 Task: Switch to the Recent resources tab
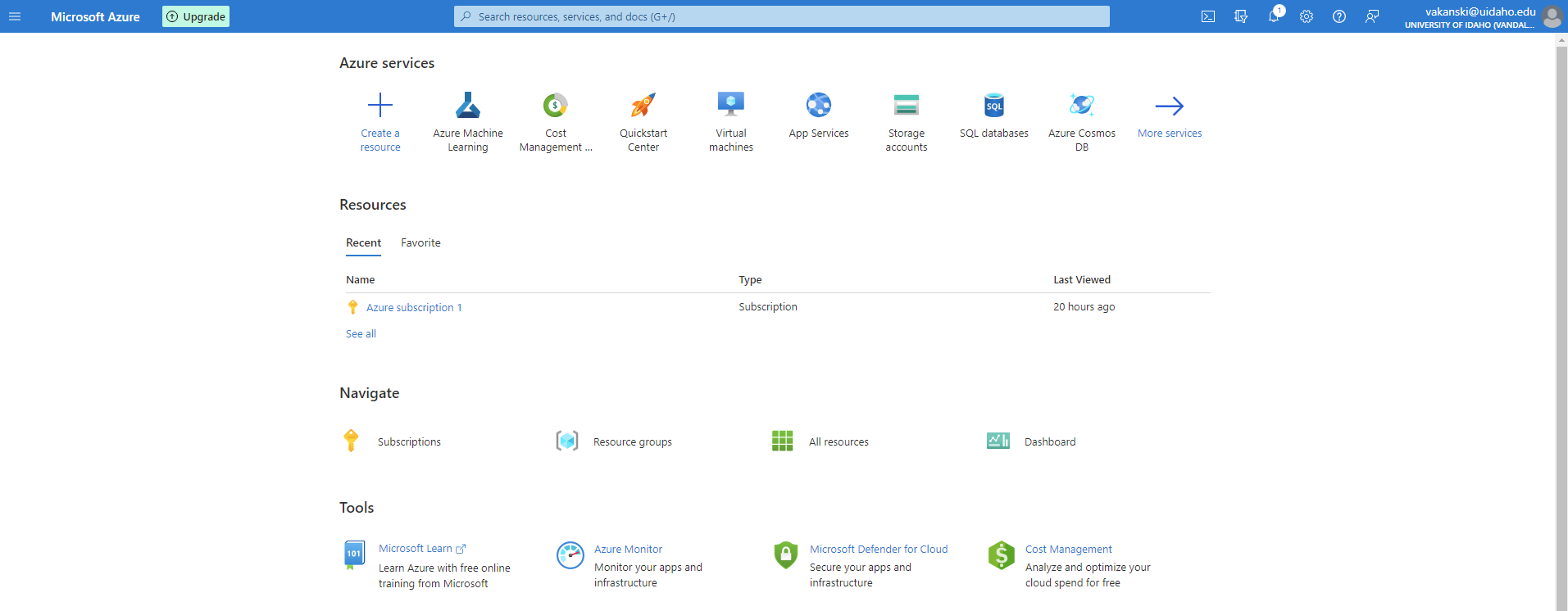363,243
